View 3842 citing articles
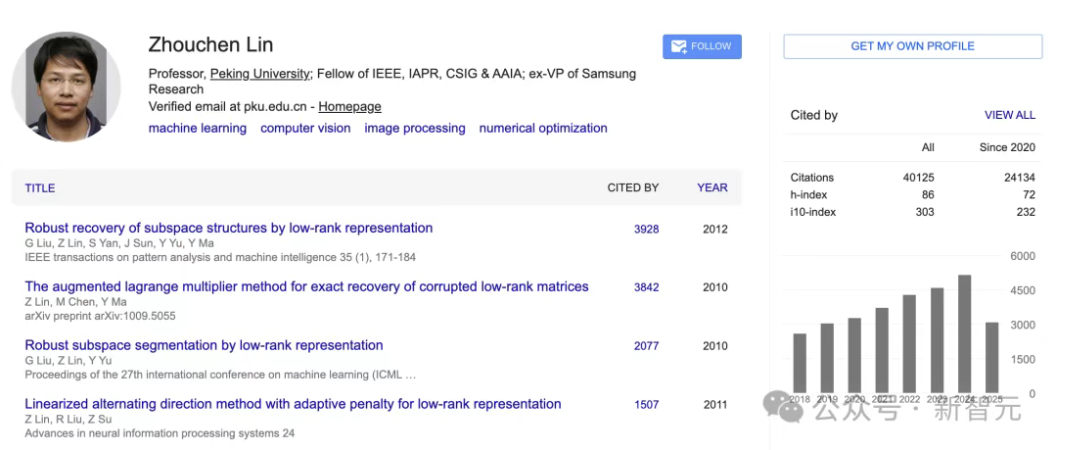 click(646, 287)
